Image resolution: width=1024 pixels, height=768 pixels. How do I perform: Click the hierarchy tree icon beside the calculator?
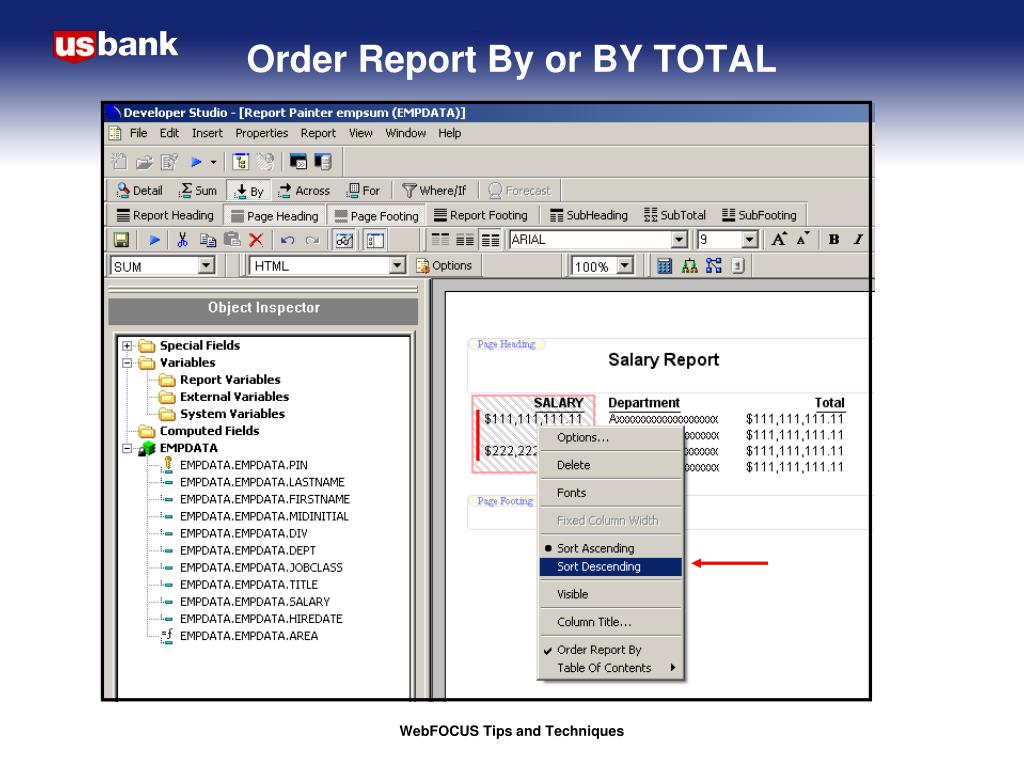coord(690,266)
